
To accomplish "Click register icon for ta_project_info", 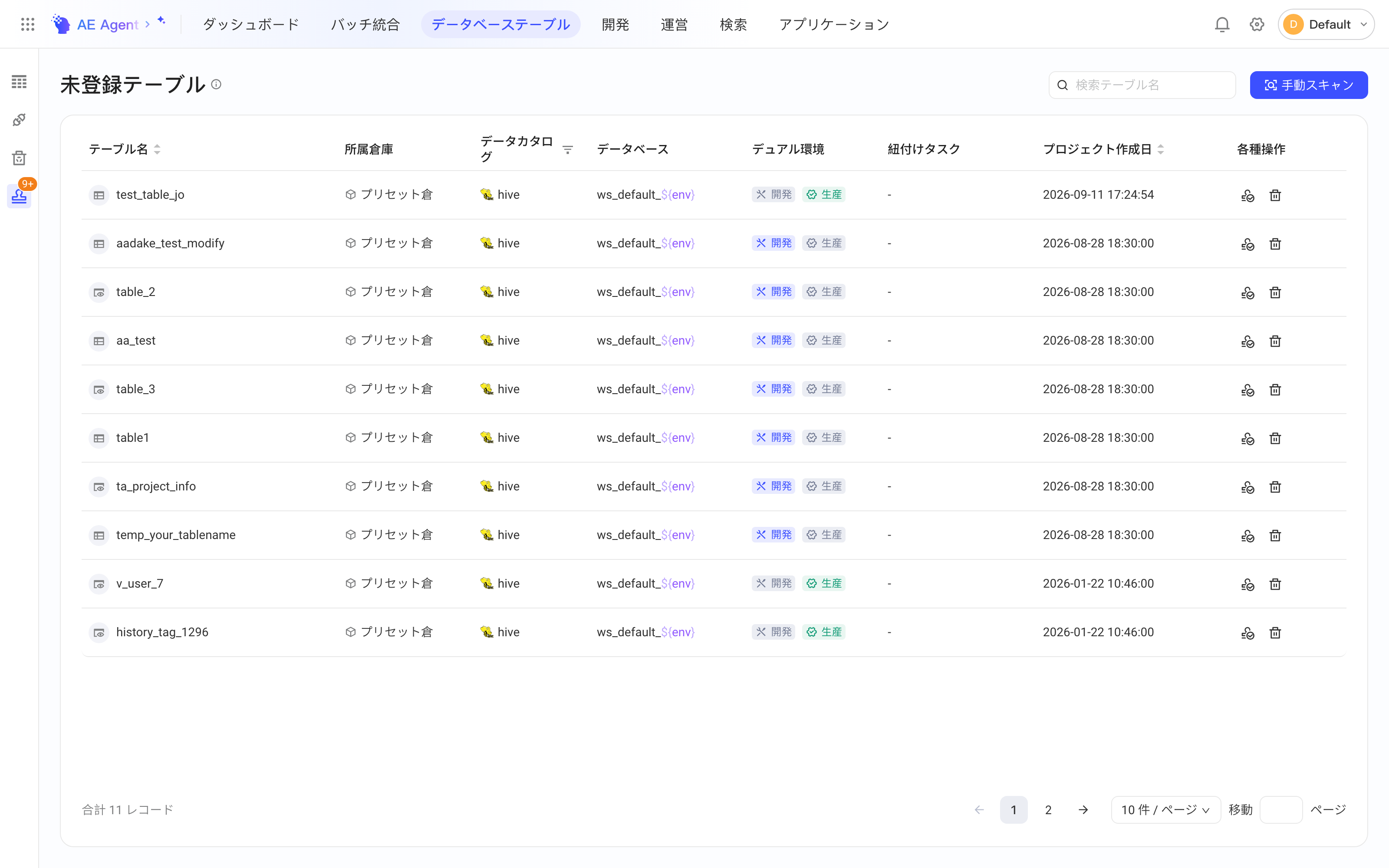I will [1247, 487].
